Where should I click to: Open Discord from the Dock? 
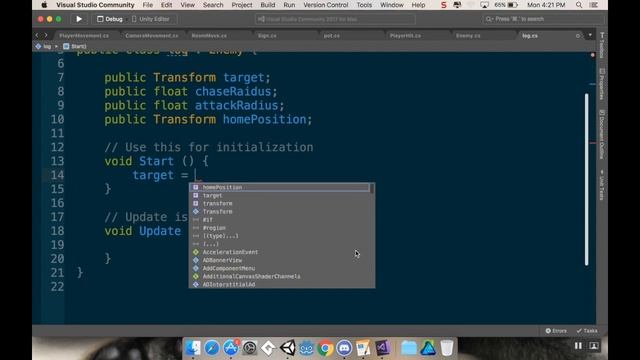[344, 348]
